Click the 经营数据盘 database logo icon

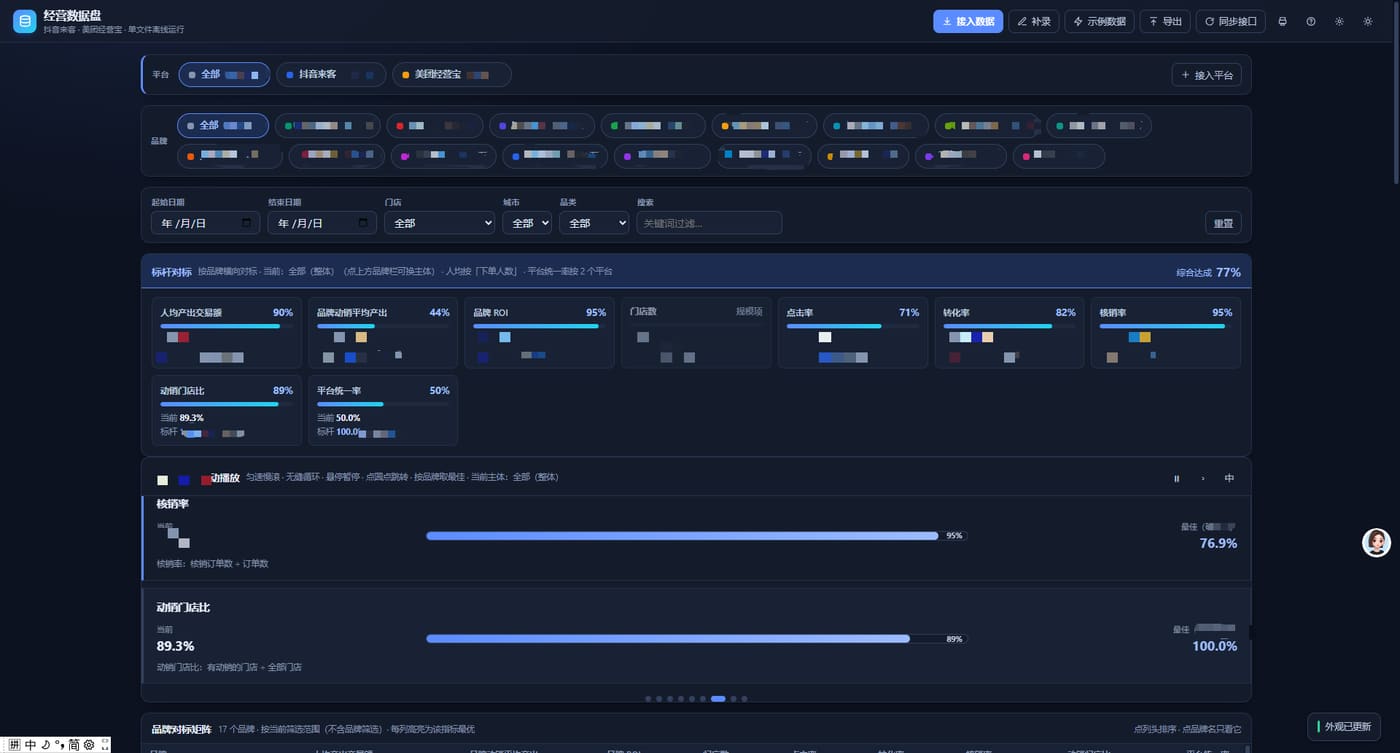24,21
